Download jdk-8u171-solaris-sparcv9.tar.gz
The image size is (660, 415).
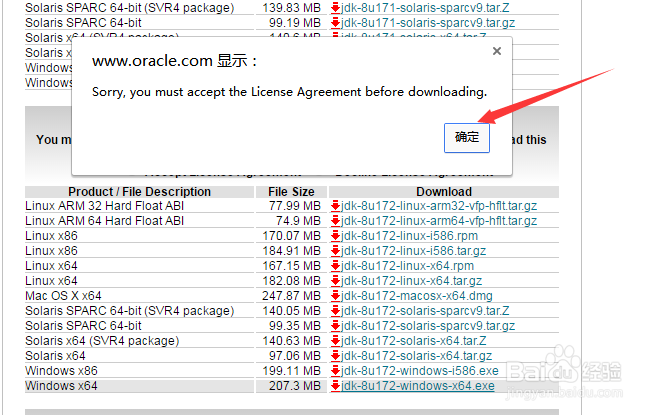coord(428,23)
